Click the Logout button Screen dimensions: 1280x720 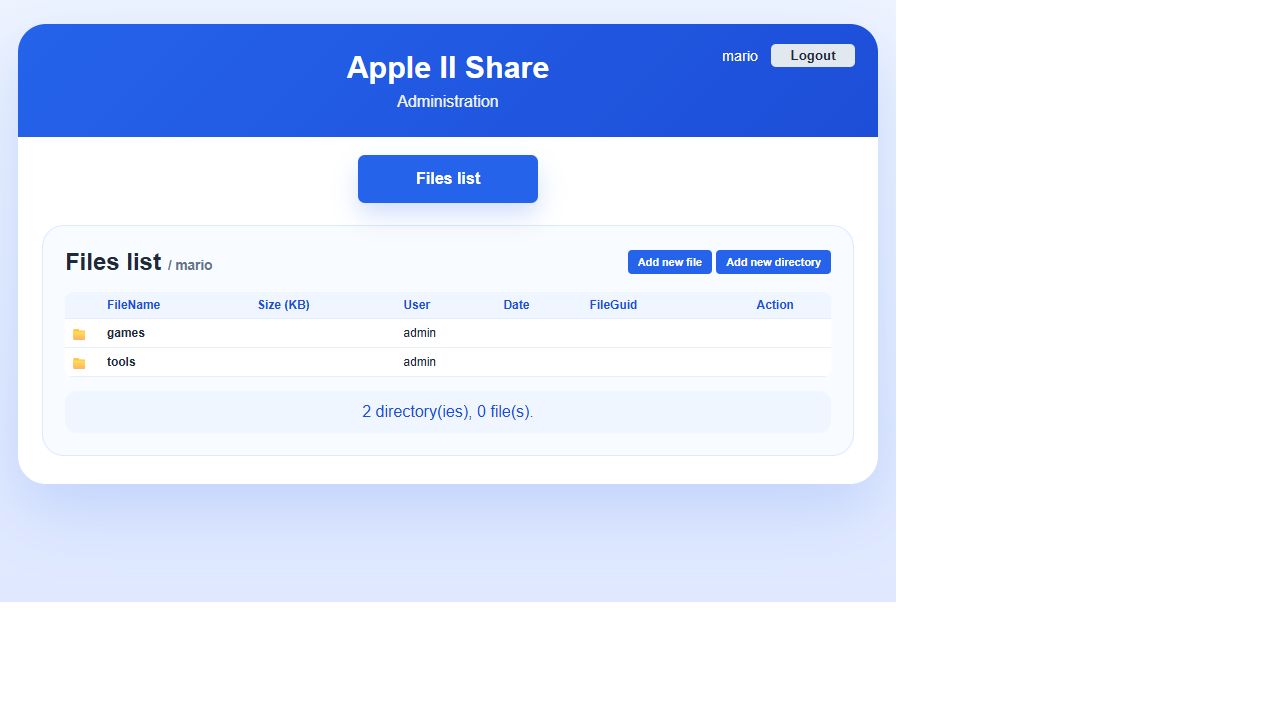[x=812, y=56]
